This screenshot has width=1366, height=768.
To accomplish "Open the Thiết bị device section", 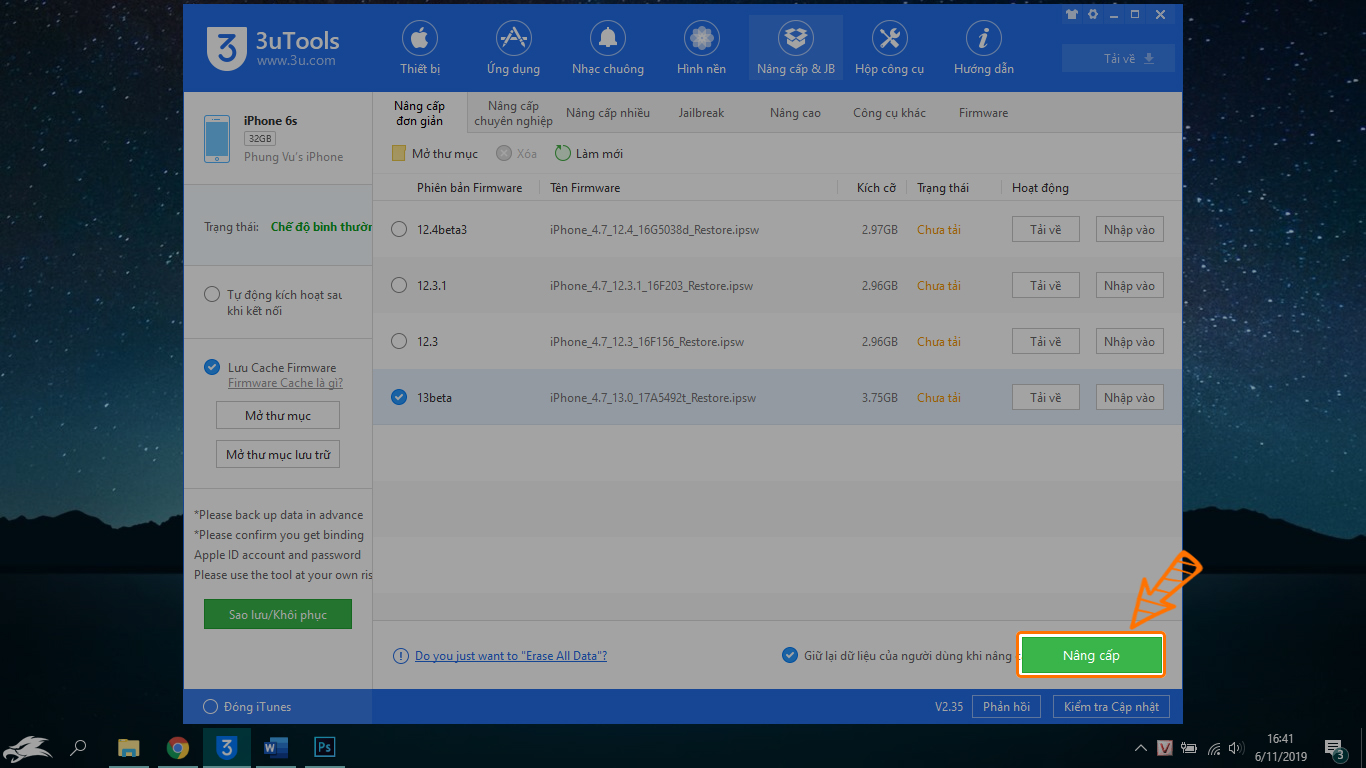I will pyautogui.click(x=420, y=49).
